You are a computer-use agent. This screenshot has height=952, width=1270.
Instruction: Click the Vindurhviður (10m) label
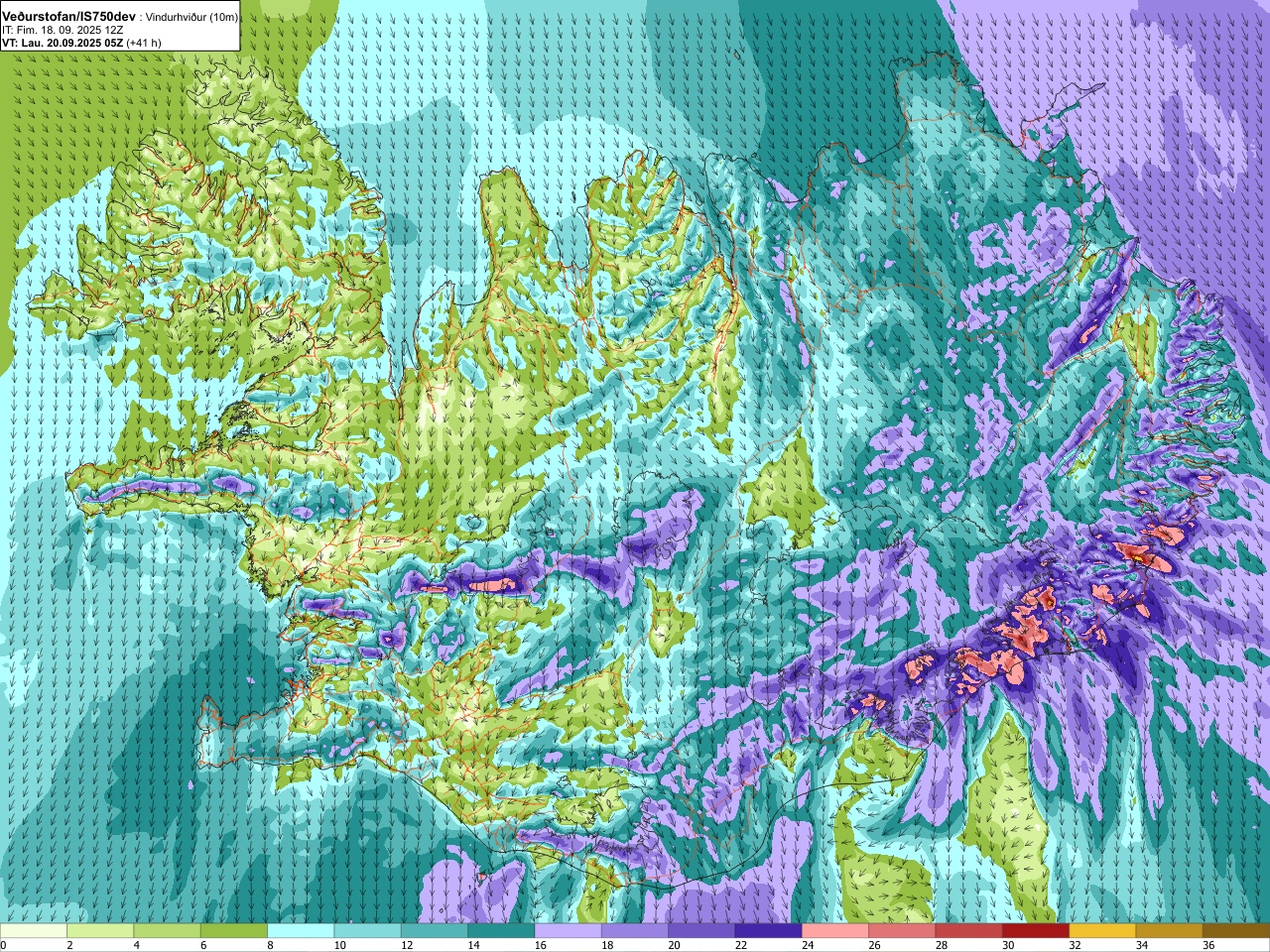click(x=192, y=17)
